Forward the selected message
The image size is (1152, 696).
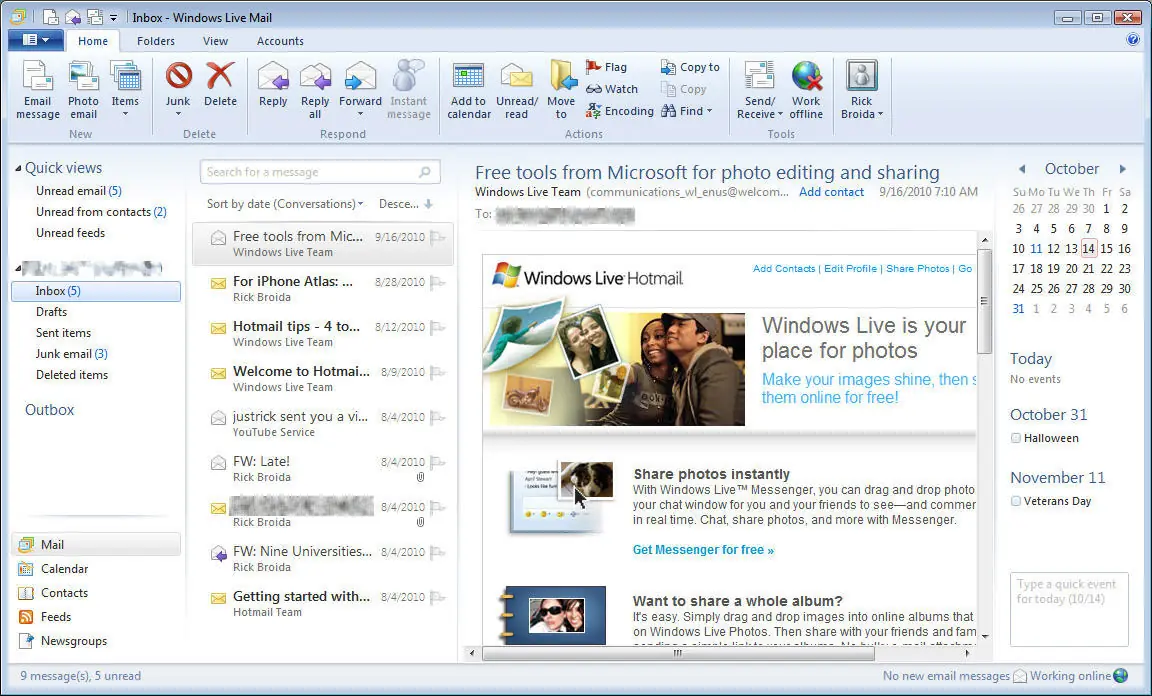pos(360,90)
